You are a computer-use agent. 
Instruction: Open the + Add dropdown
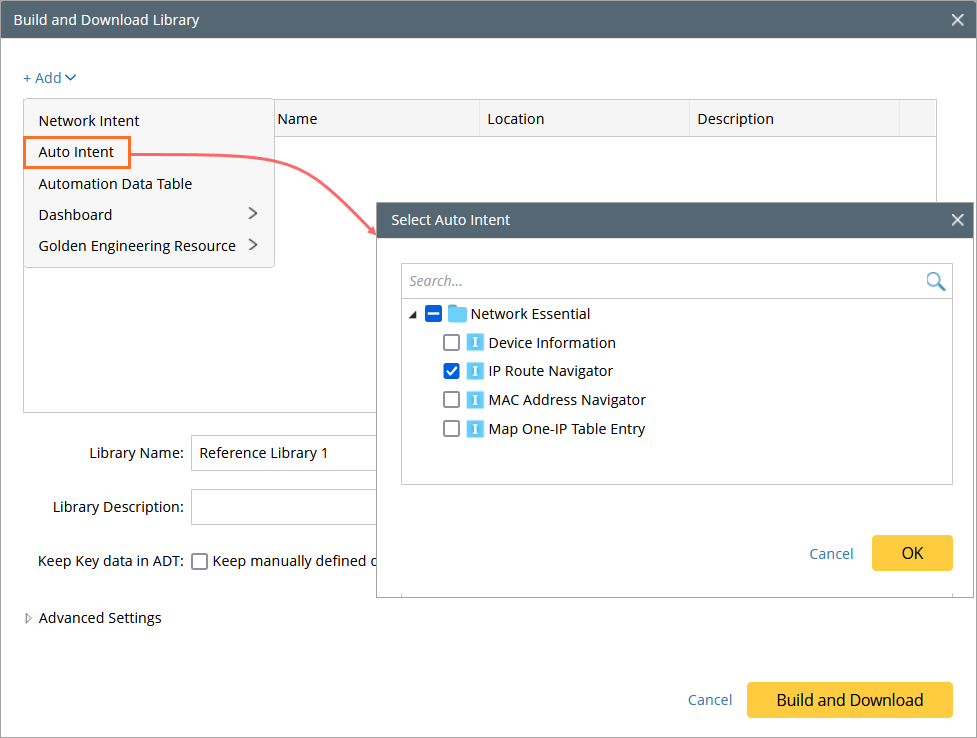50,78
